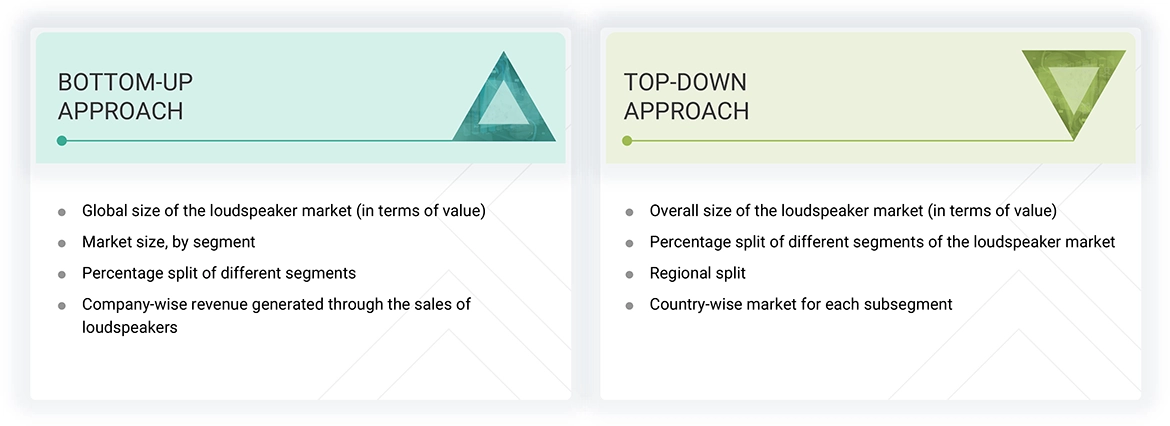Click "Country-wise market for each subsegment" text

800,304
